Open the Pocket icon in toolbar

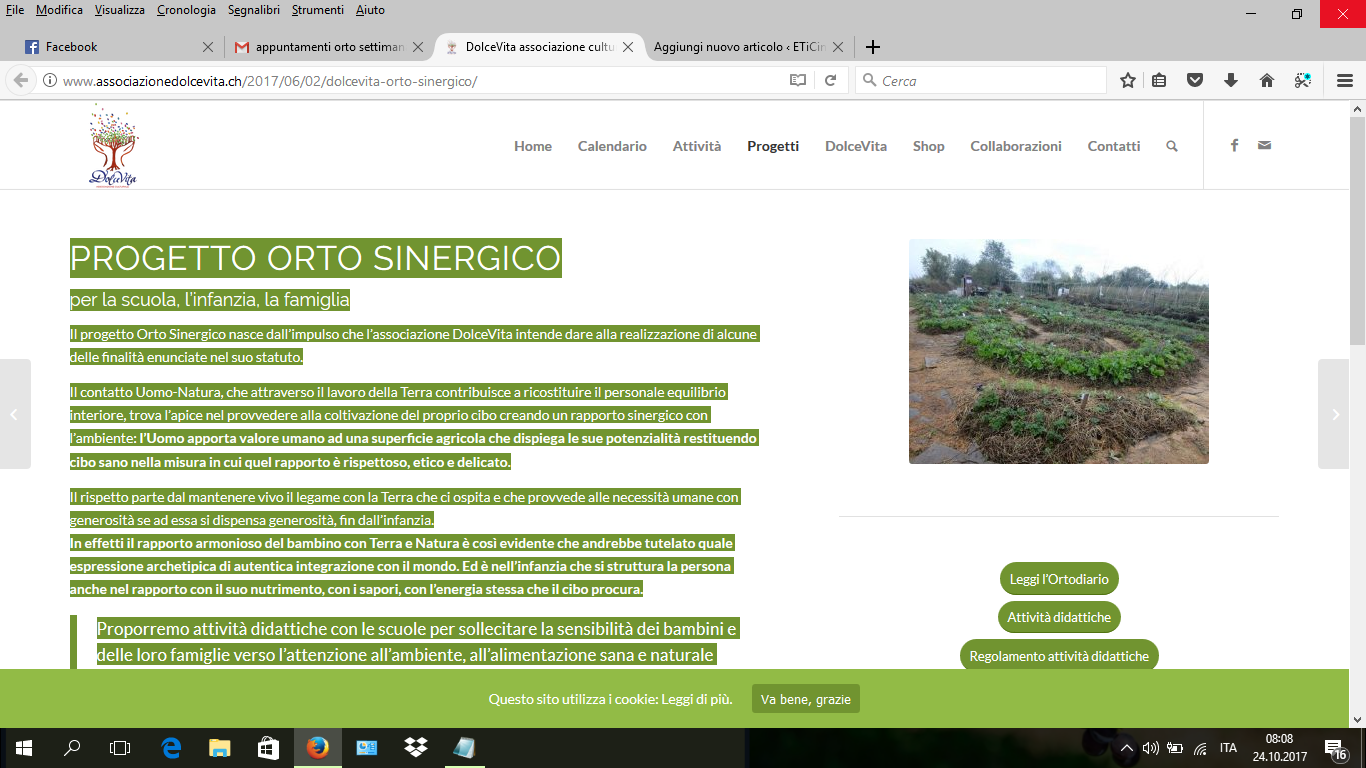tap(1195, 81)
